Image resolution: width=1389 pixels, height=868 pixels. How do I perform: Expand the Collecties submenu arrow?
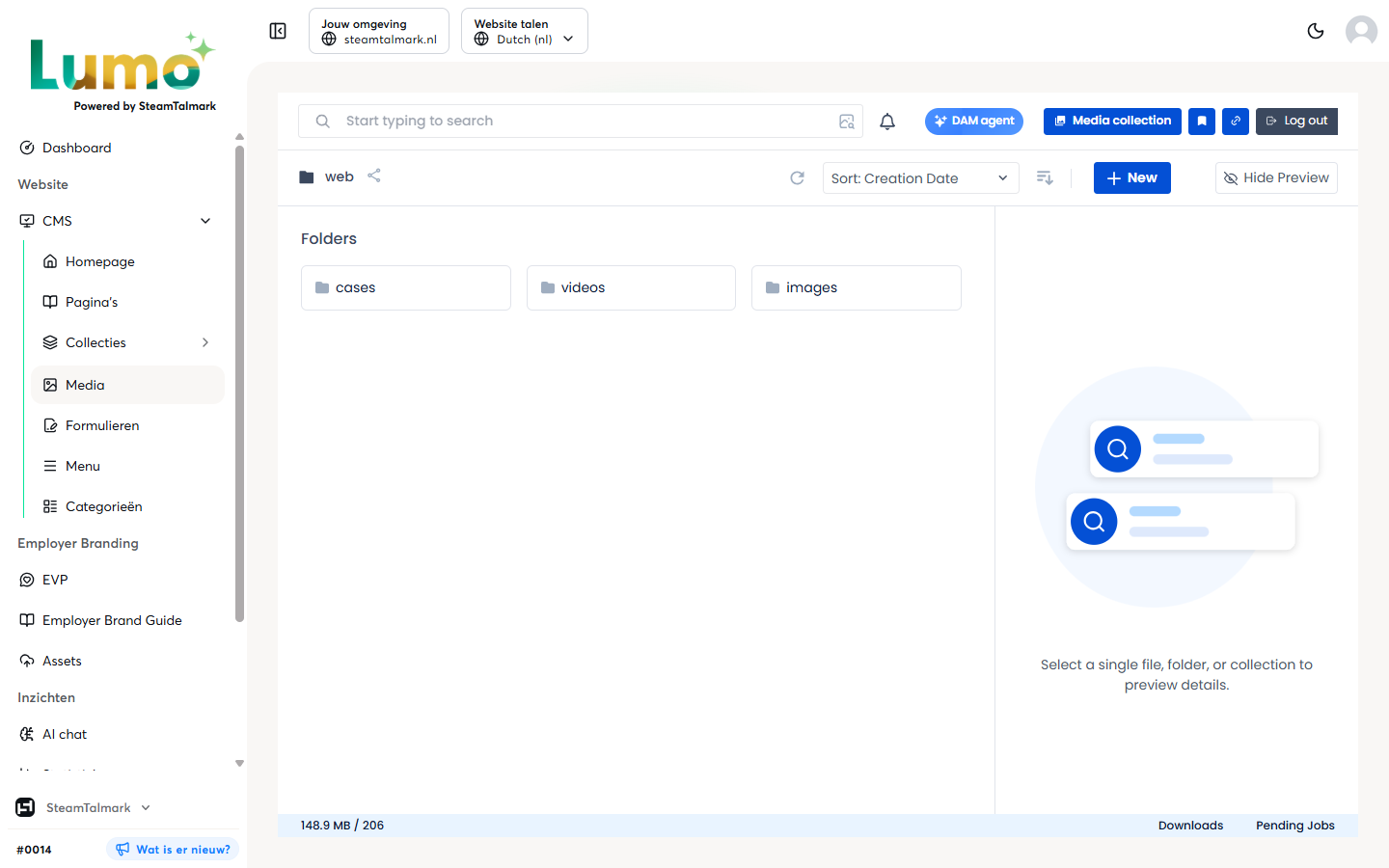(x=205, y=342)
